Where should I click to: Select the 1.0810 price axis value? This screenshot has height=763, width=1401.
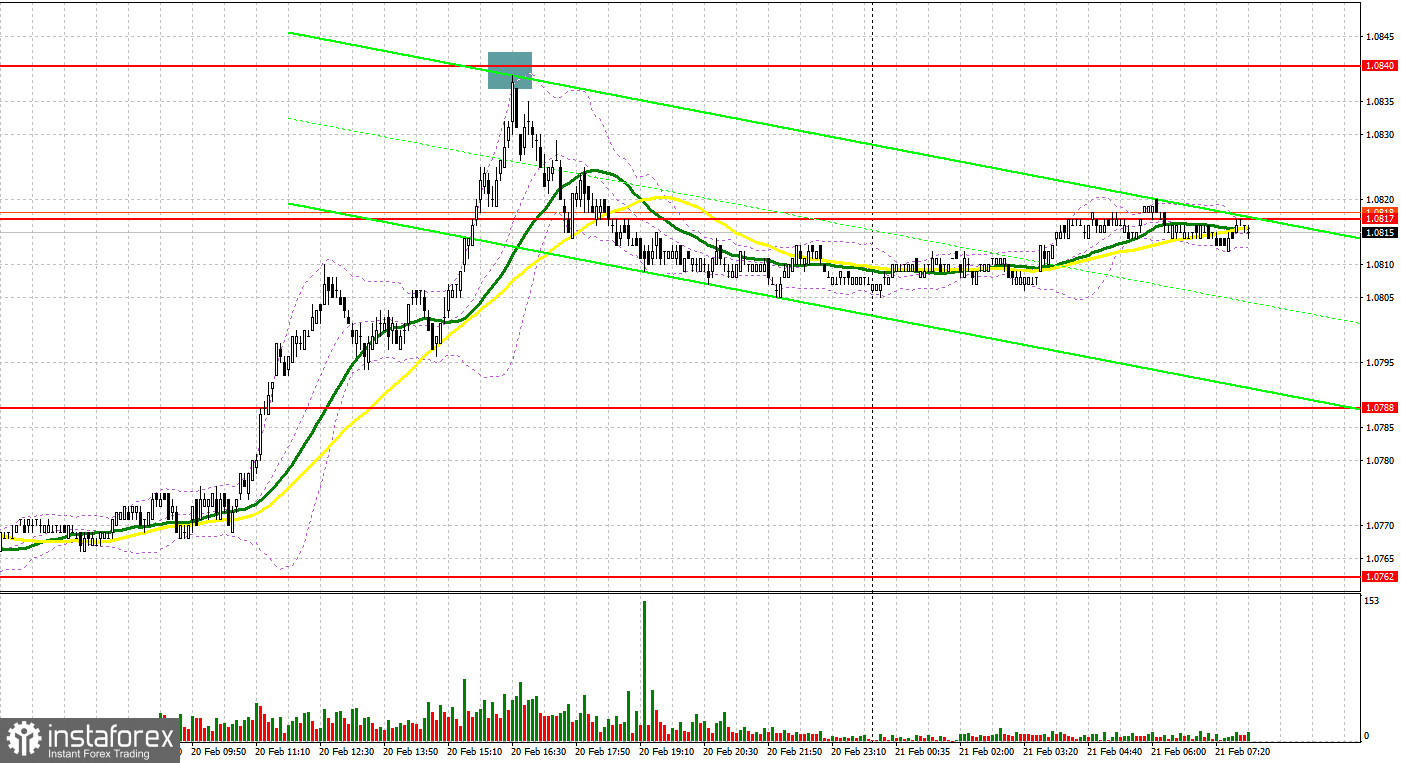1379,264
